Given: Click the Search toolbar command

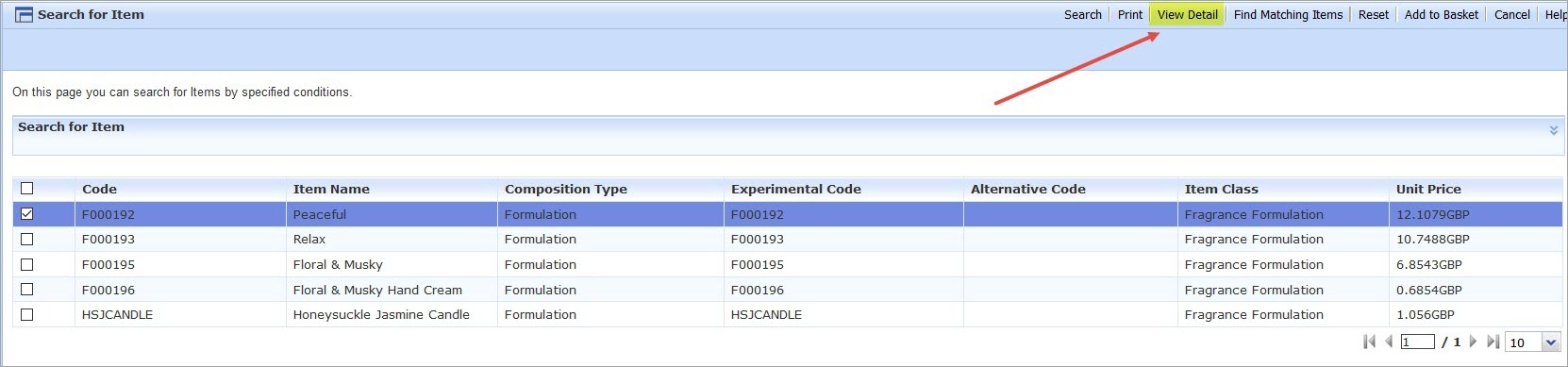Looking at the screenshot, I should pos(1082,14).
